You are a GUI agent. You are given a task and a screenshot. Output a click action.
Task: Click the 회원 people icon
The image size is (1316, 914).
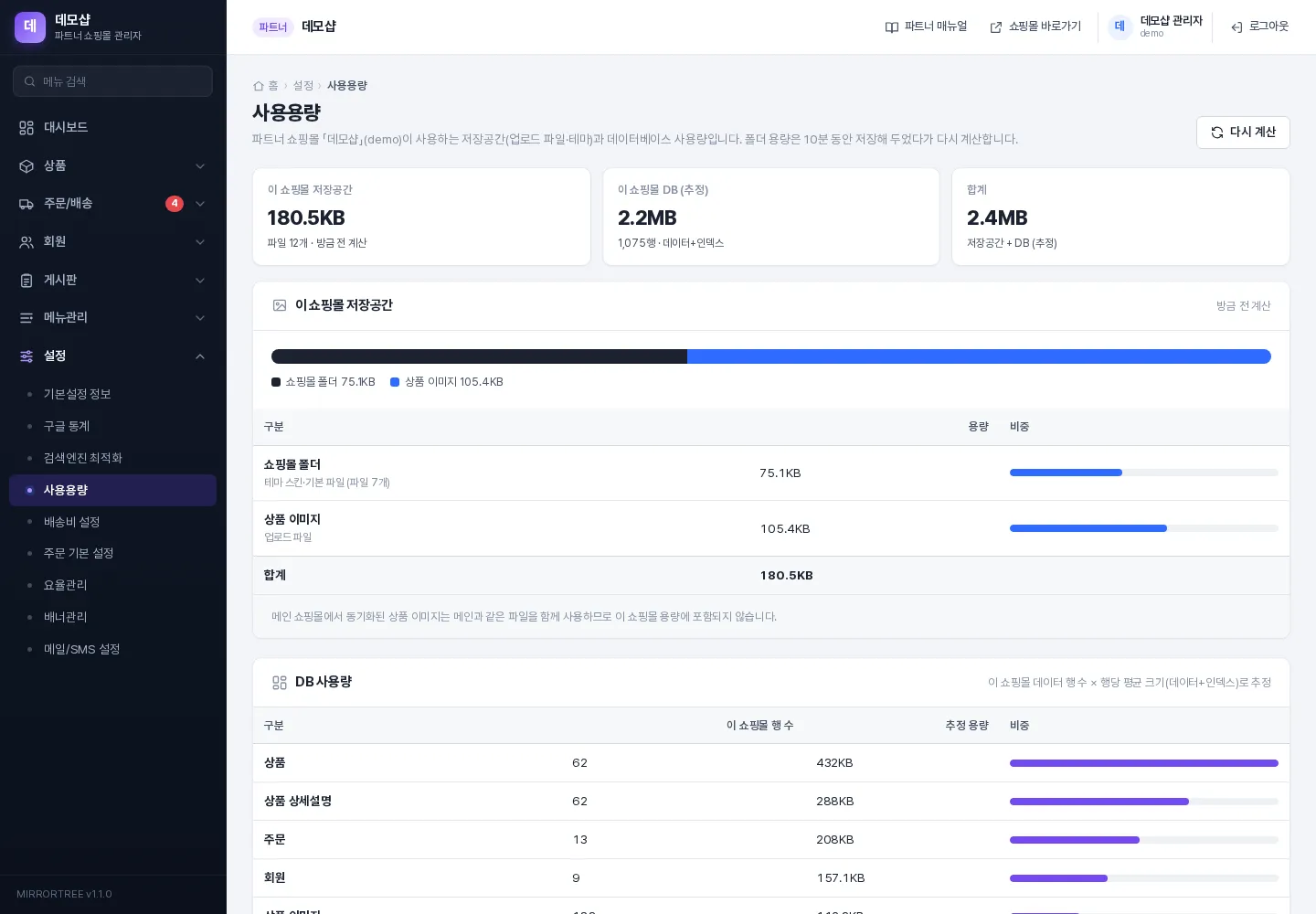pos(27,242)
